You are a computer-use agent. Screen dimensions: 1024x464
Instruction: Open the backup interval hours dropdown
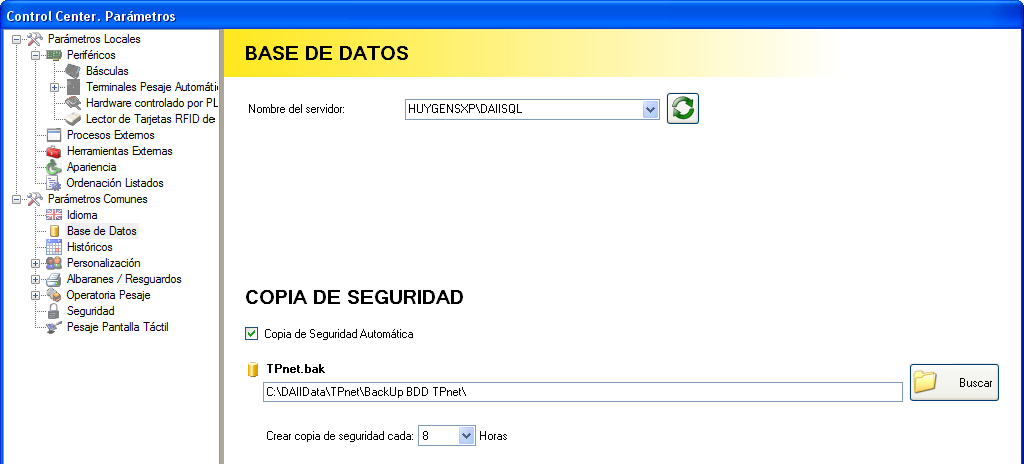pos(466,436)
